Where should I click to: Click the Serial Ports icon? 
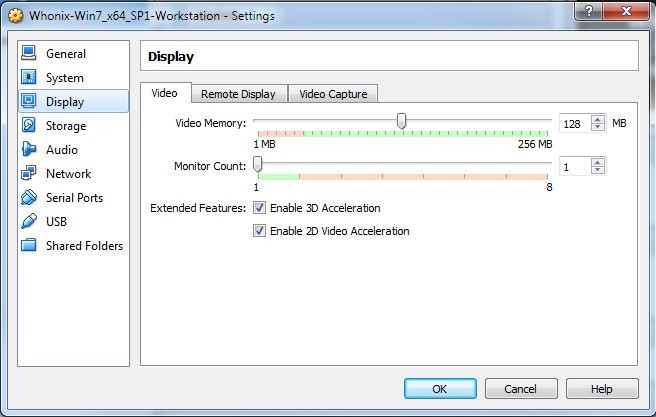coord(28,198)
